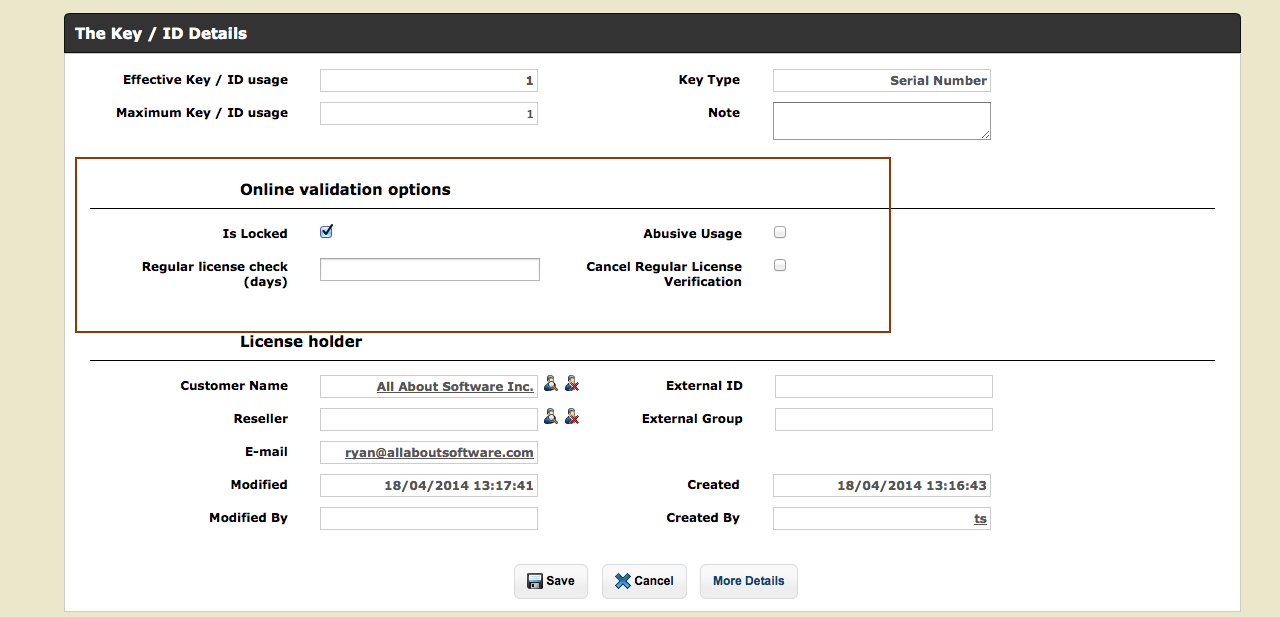Open More Details
The width and height of the screenshot is (1280, 617).
(748, 581)
